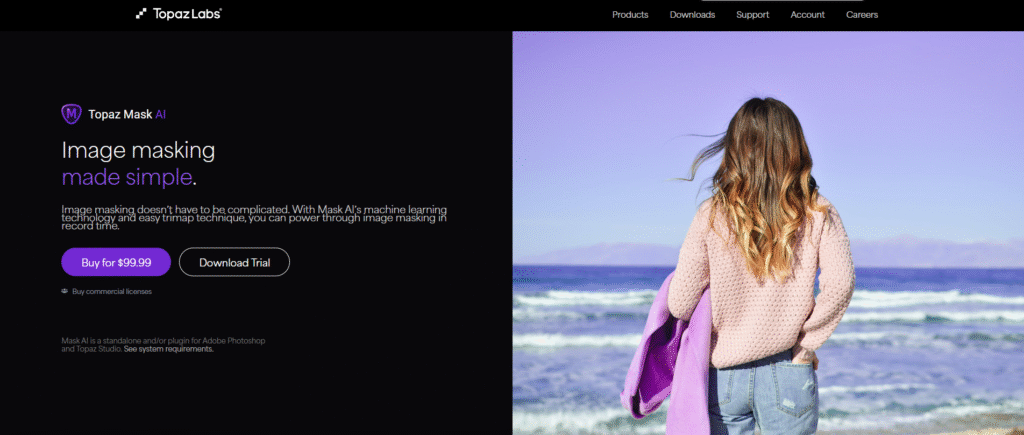1024x435 pixels.
Task: Click the purple Mask AI shield icon
Action: (71, 115)
